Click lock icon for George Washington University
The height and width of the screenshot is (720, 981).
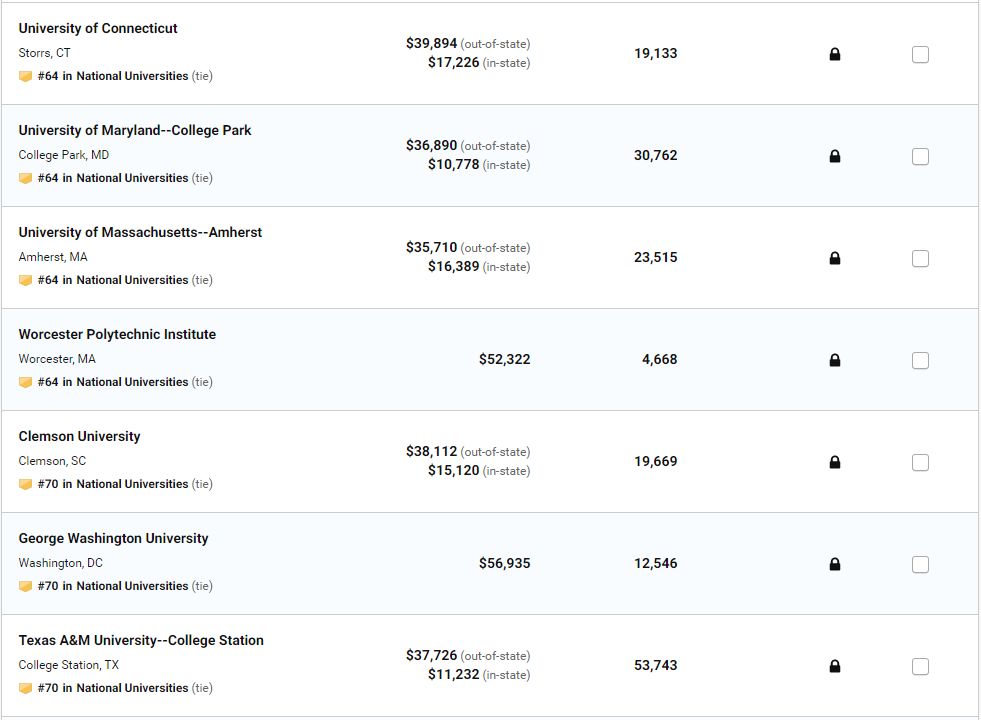click(x=835, y=564)
